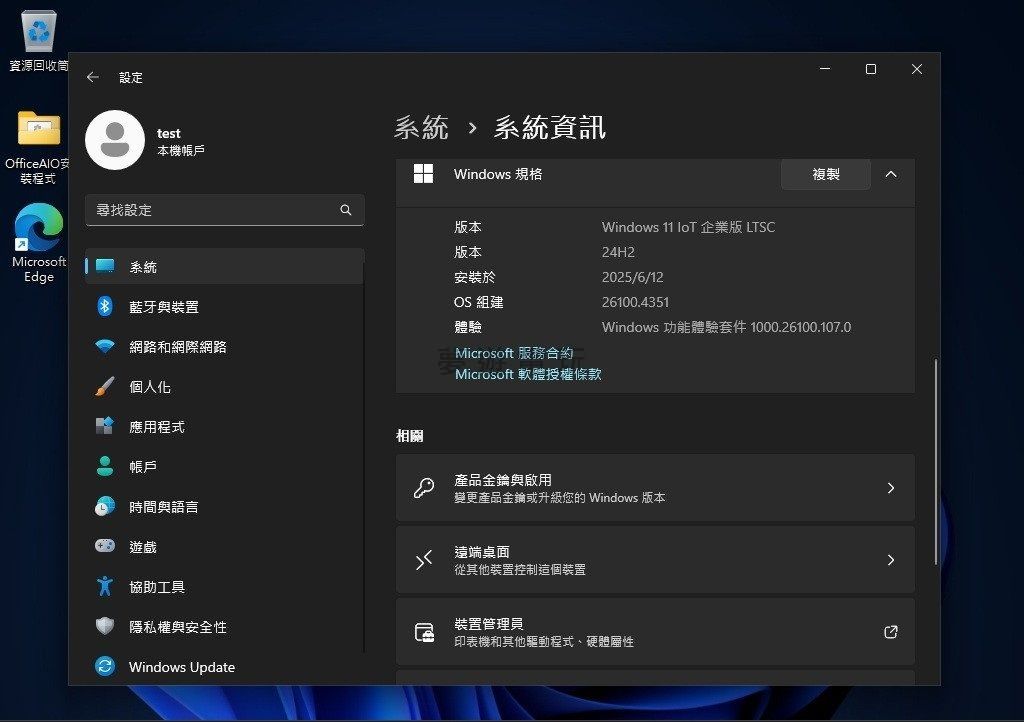Select the Microsoft Edge desktop shortcut
1024x722 pixels.
tap(39, 243)
